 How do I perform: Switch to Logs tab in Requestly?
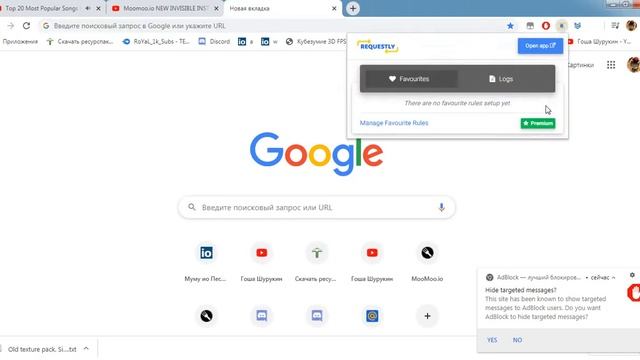(501, 79)
